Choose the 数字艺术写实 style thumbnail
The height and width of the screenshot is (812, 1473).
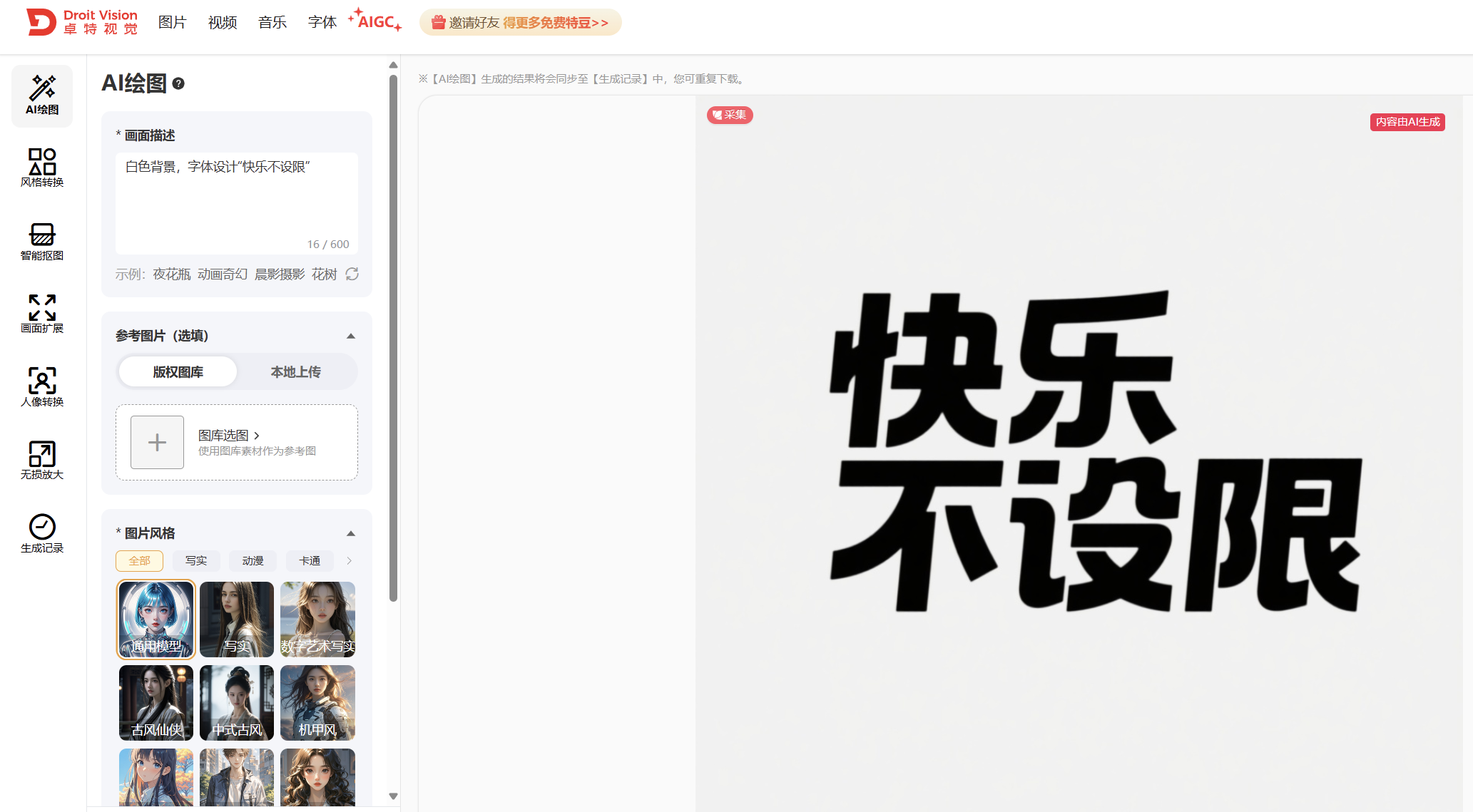point(317,619)
